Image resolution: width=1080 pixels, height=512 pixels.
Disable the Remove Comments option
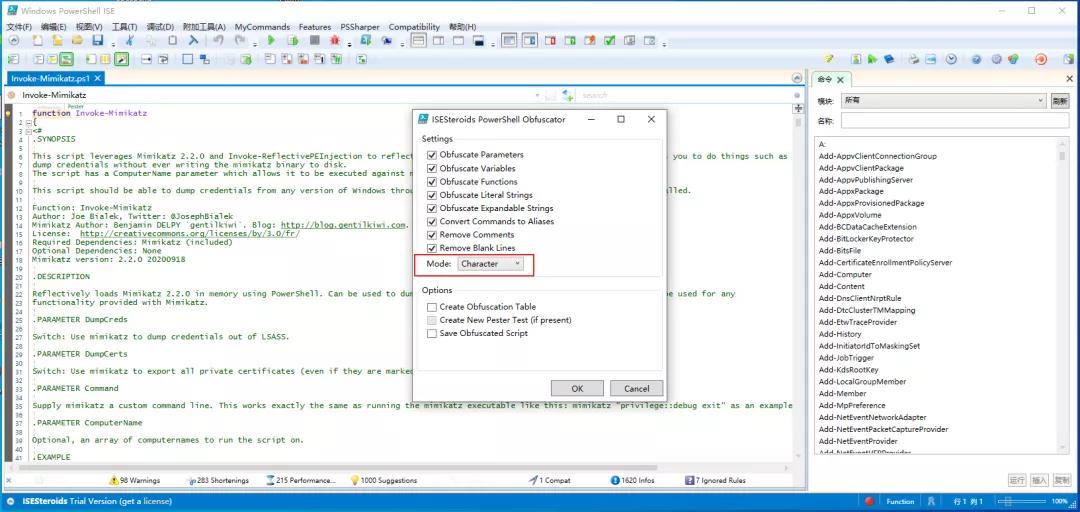coord(432,235)
